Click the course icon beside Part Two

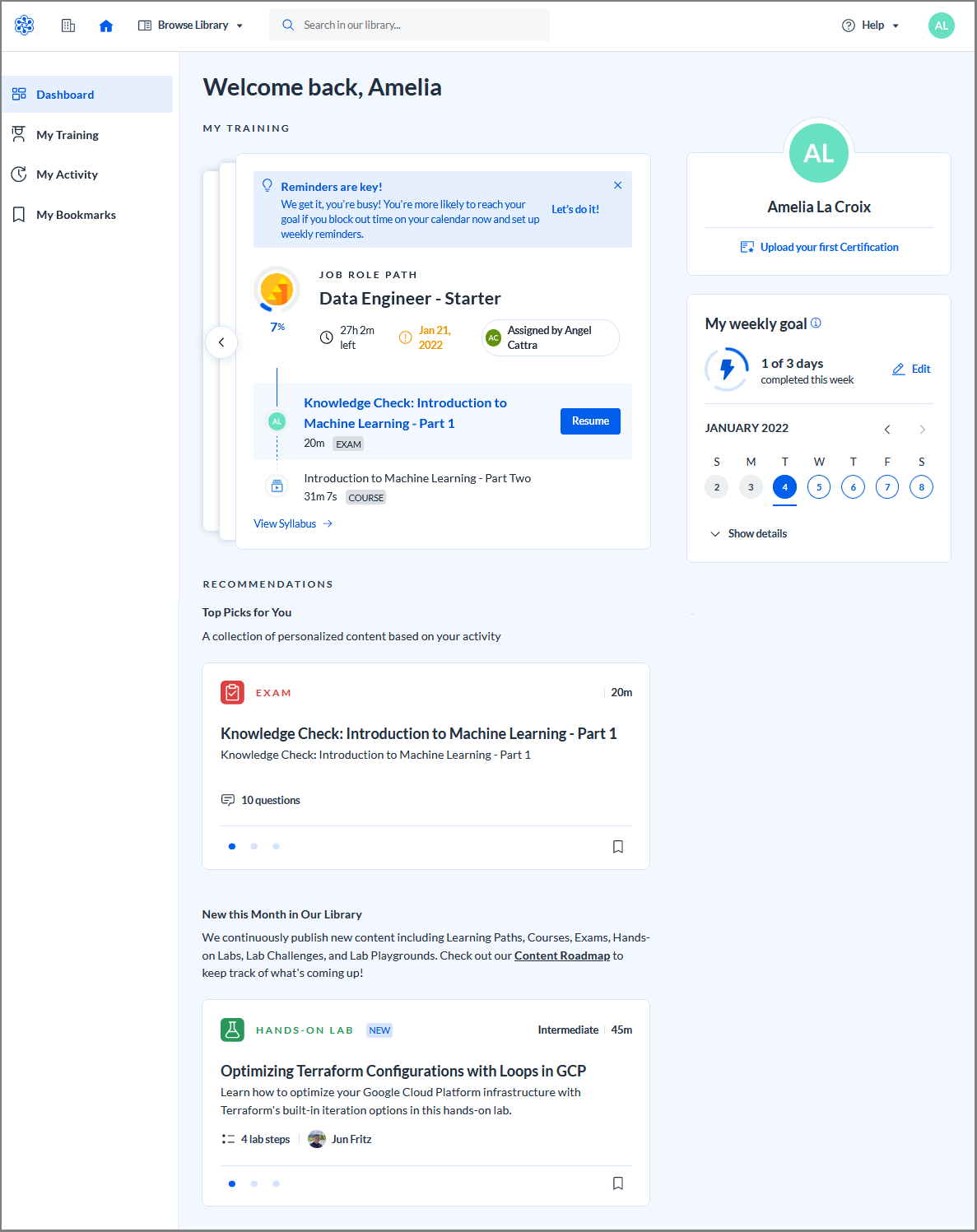pos(277,486)
